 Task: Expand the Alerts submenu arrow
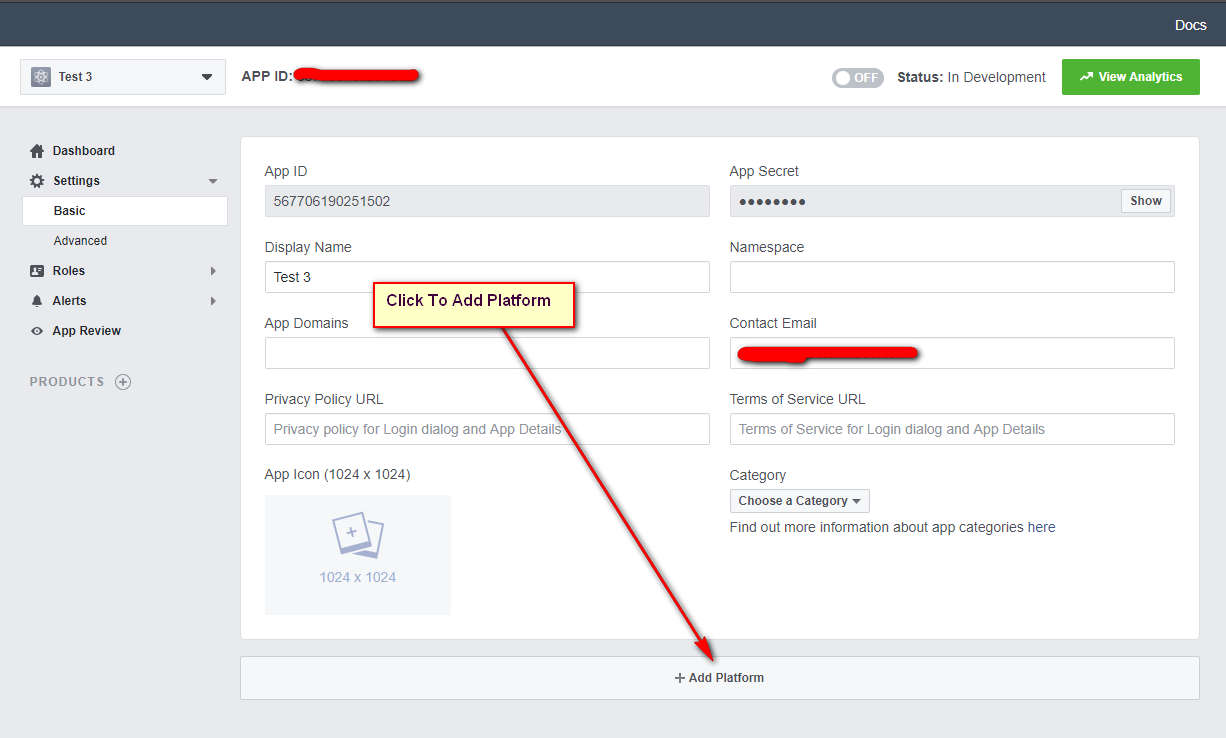[x=213, y=301]
